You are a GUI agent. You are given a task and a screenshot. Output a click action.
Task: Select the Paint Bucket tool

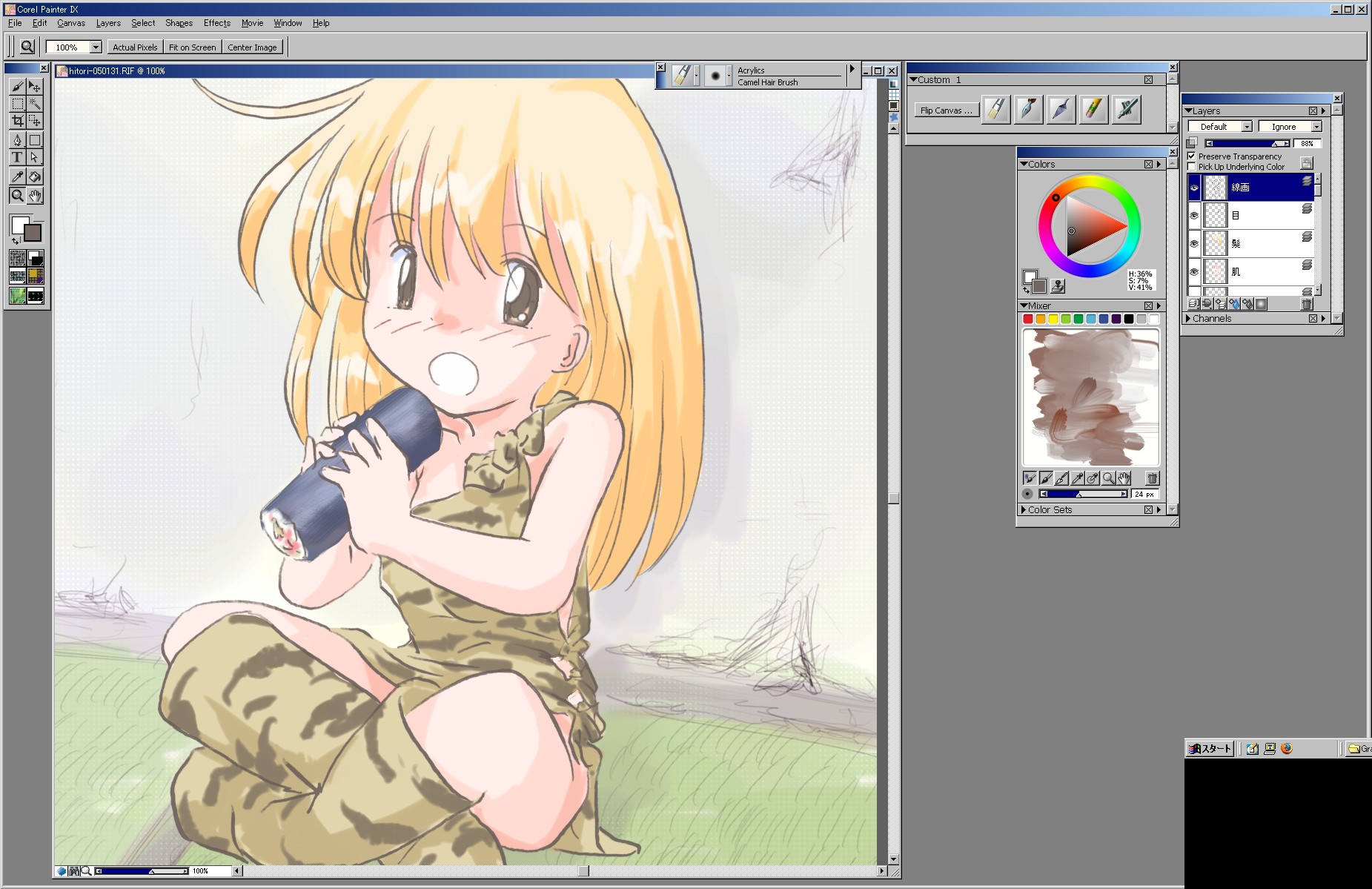[x=35, y=176]
